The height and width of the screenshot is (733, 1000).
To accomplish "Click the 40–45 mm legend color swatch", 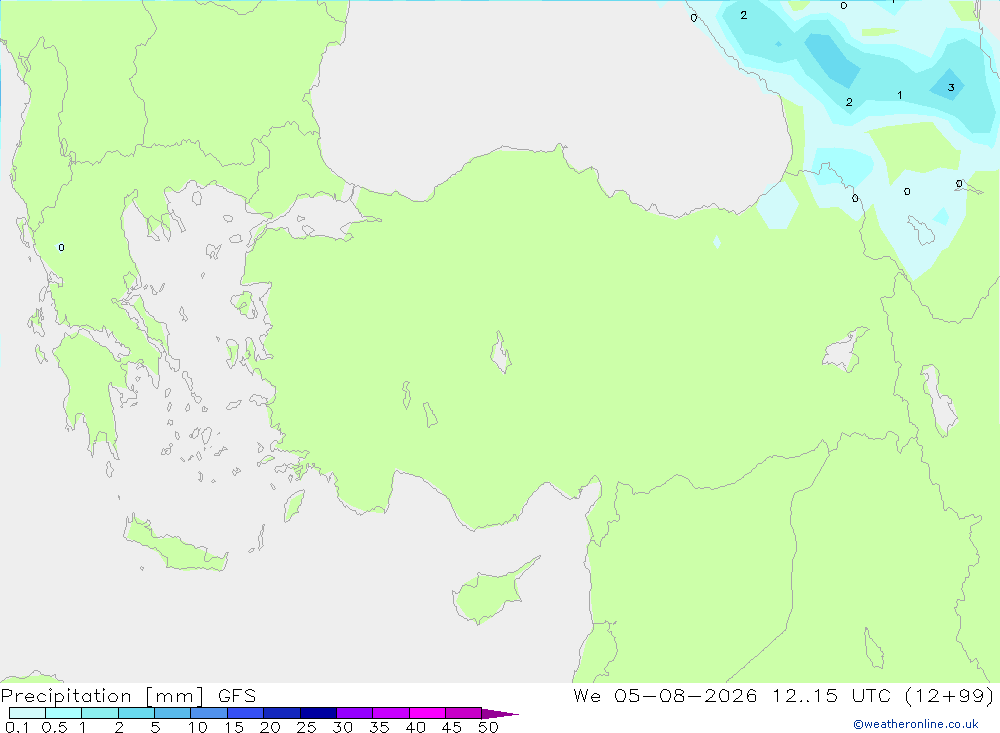I will click(x=427, y=713).
